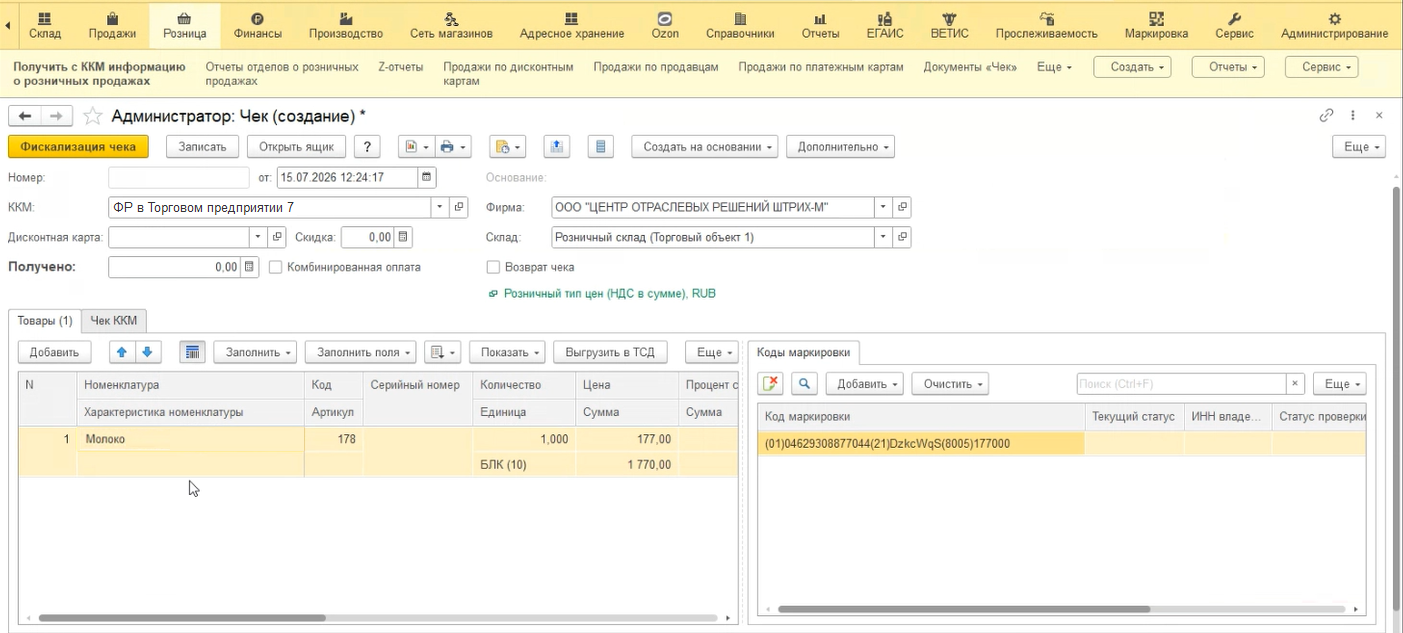This screenshot has width=1403, height=633.
Task: Open the Справочники section
Action: [x=740, y=26]
